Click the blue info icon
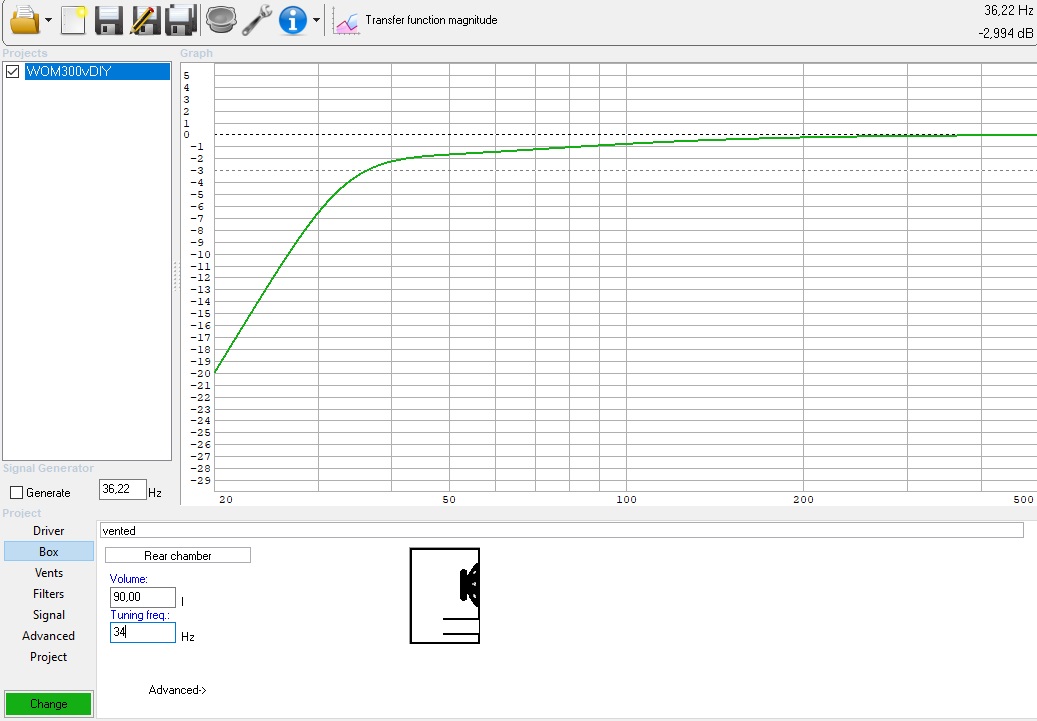Image resolution: width=1037 pixels, height=721 pixels. 292,19
